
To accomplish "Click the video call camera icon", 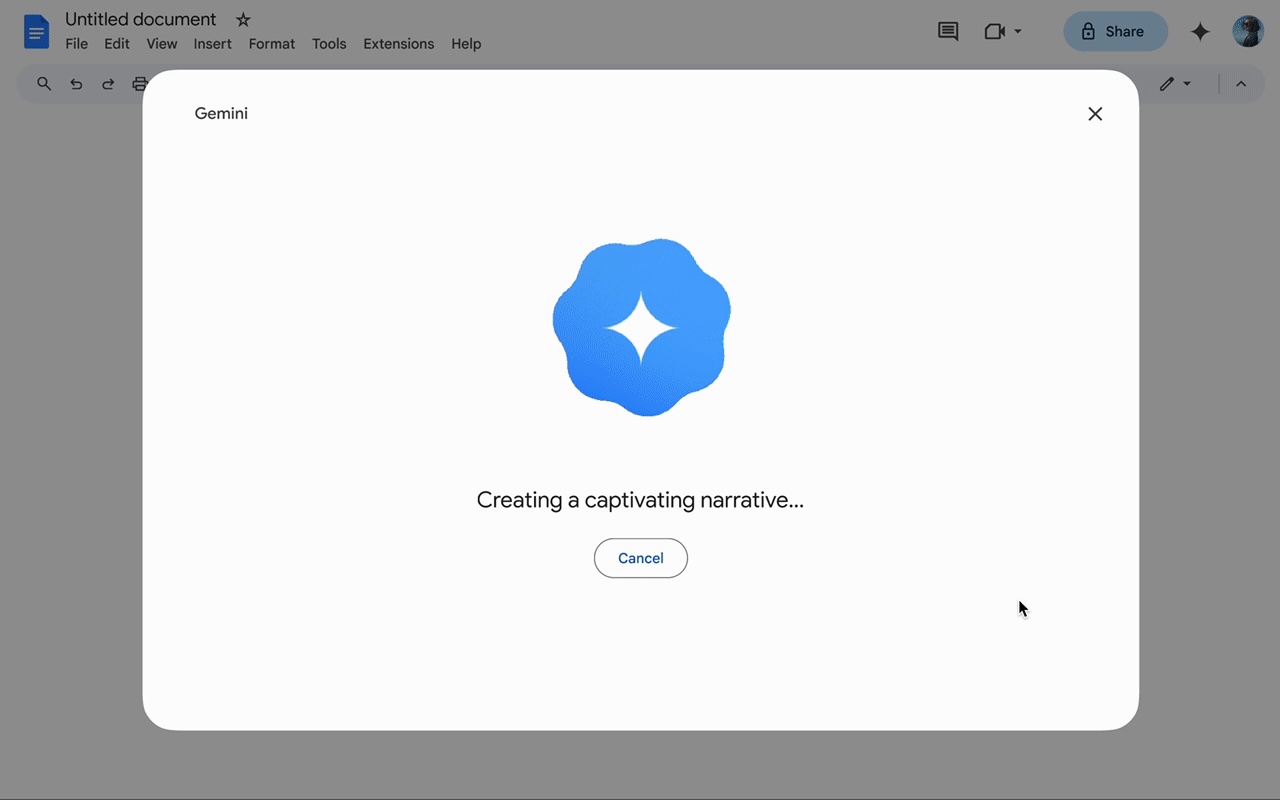I will (993, 32).
